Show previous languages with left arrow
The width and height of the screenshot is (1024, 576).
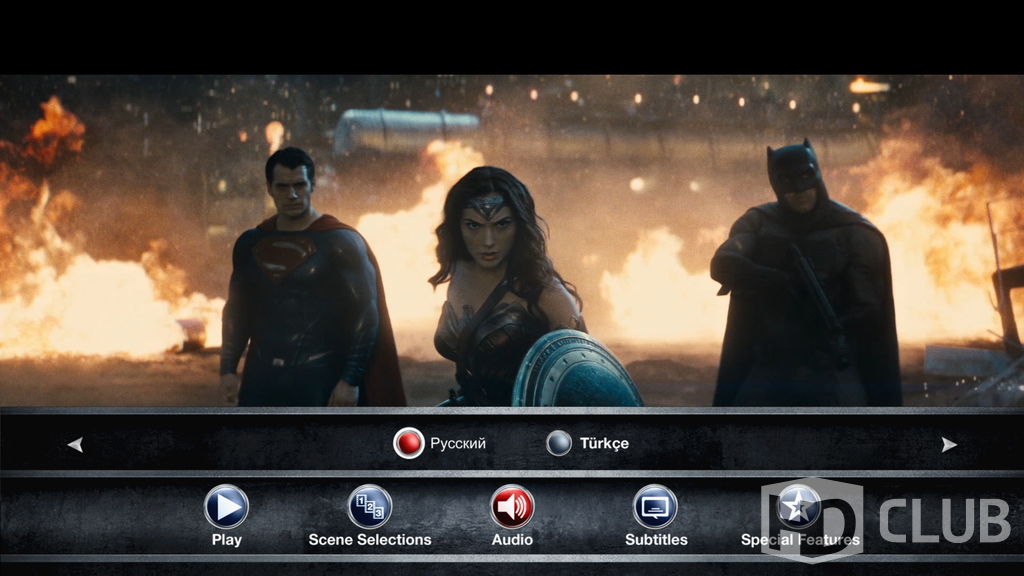[x=75, y=445]
